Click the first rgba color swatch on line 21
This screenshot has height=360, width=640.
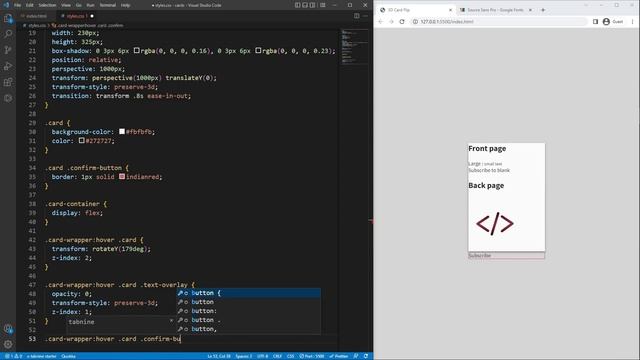(x=137, y=51)
